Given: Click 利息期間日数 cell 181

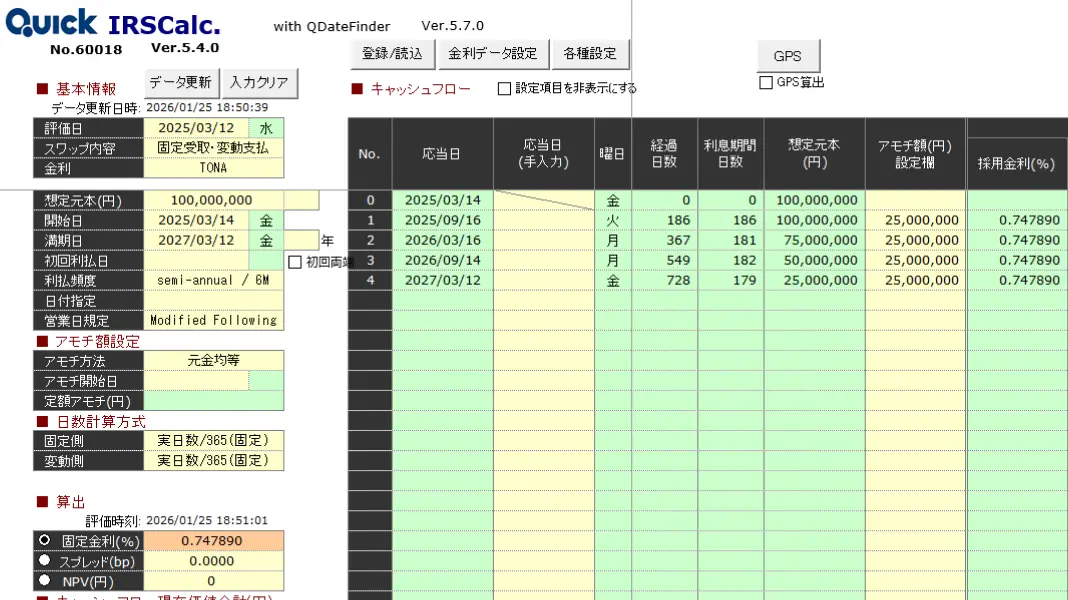Looking at the screenshot, I should point(731,240).
